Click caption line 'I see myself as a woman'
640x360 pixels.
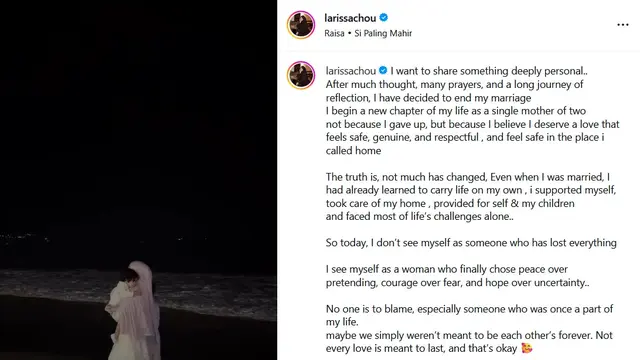(x=447, y=269)
